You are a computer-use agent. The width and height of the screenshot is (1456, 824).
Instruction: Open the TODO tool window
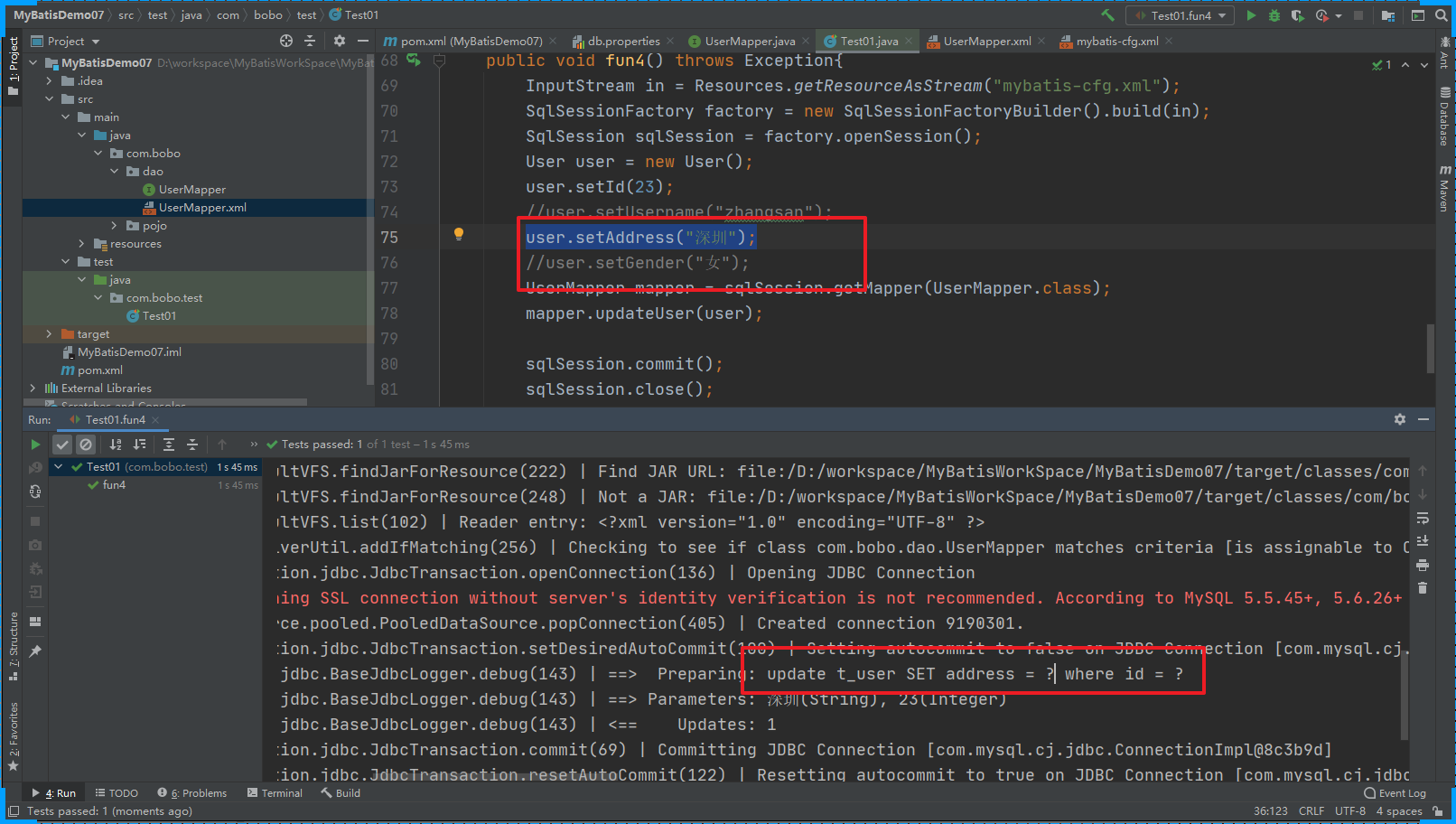coord(117,793)
